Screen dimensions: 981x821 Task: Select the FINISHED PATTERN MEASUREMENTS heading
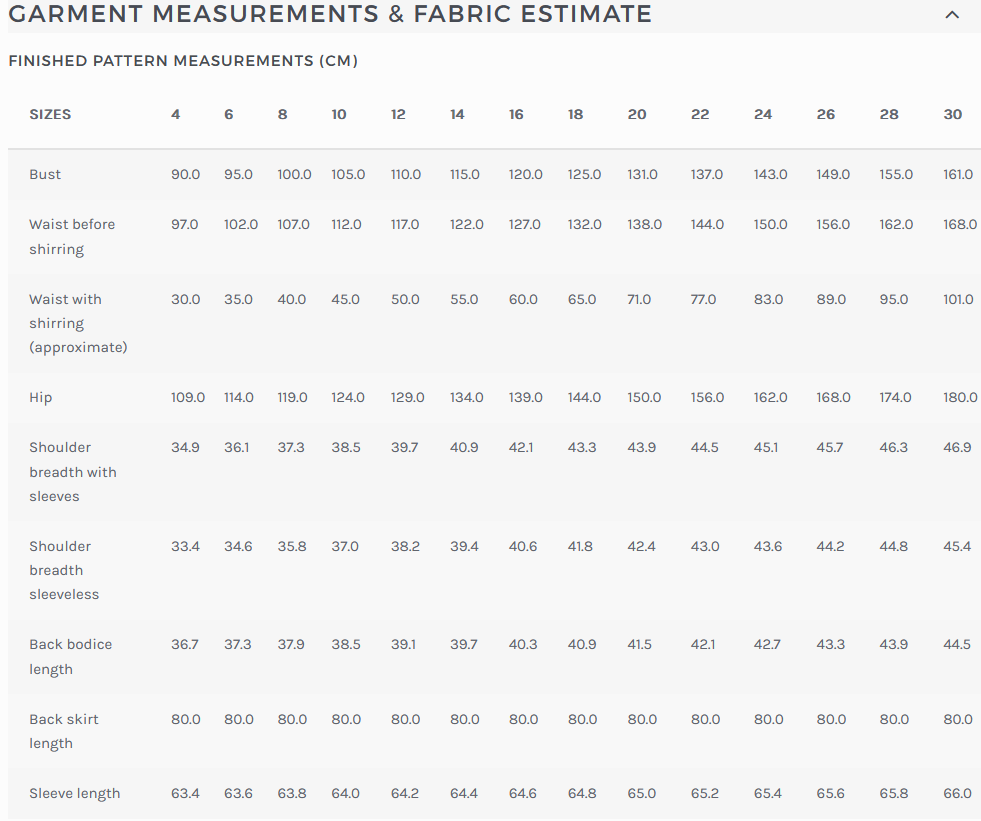coord(183,61)
